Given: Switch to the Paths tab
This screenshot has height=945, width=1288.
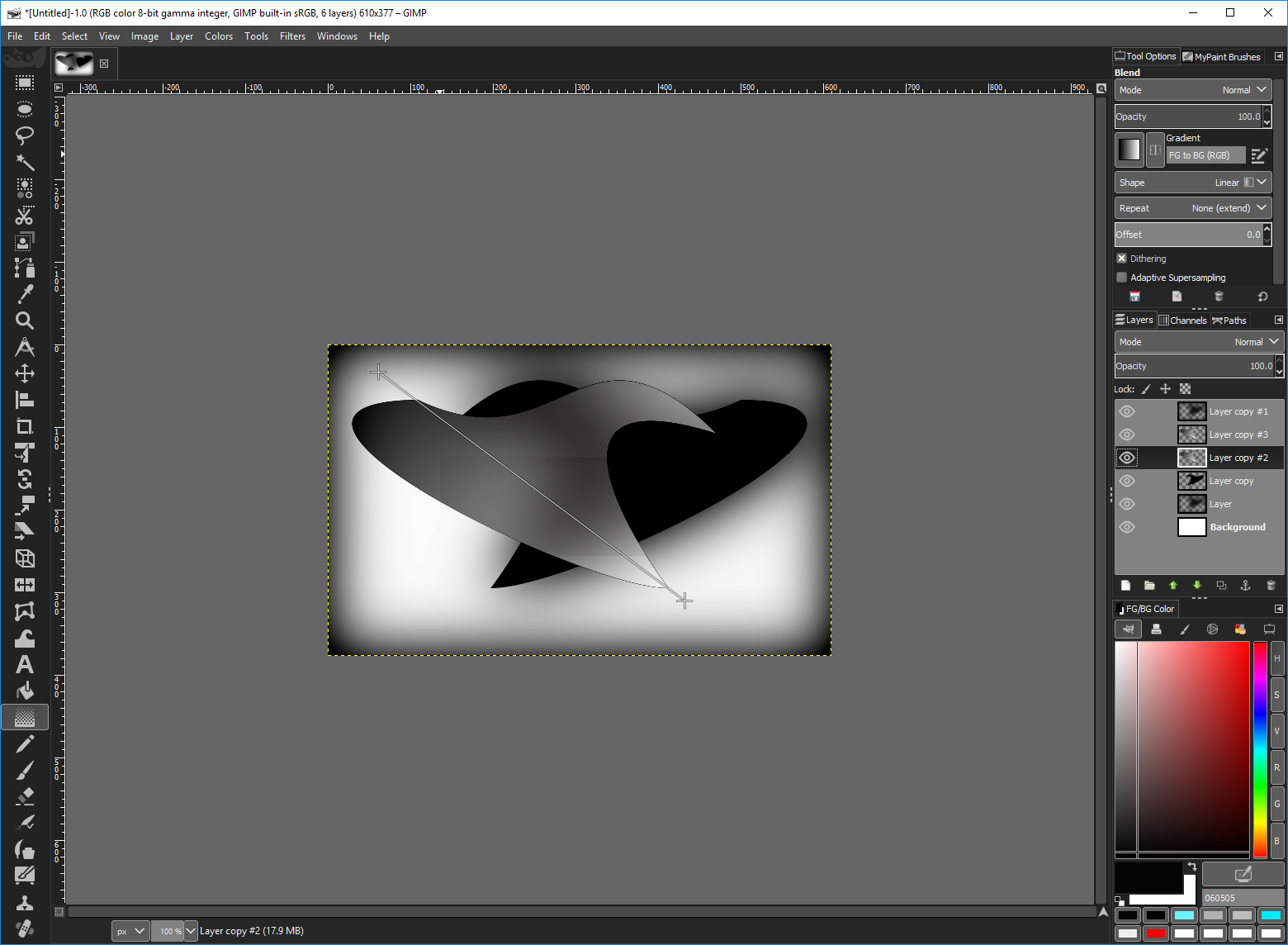Looking at the screenshot, I should click(1229, 321).
